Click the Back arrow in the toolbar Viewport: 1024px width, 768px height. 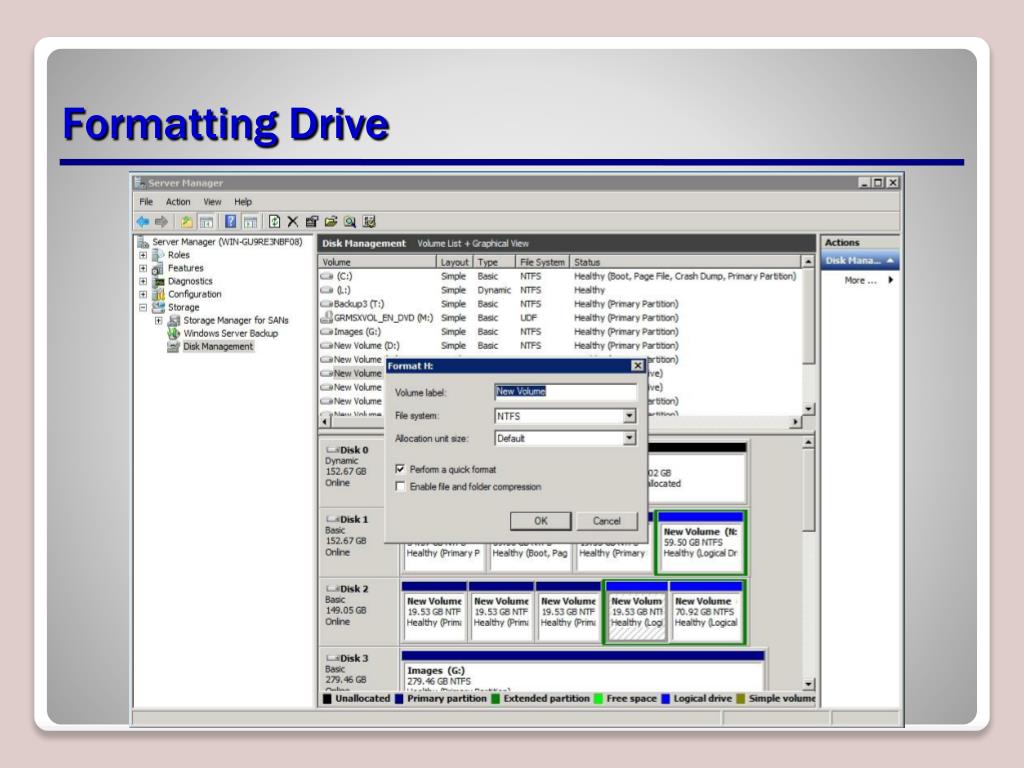click(142, 222)
